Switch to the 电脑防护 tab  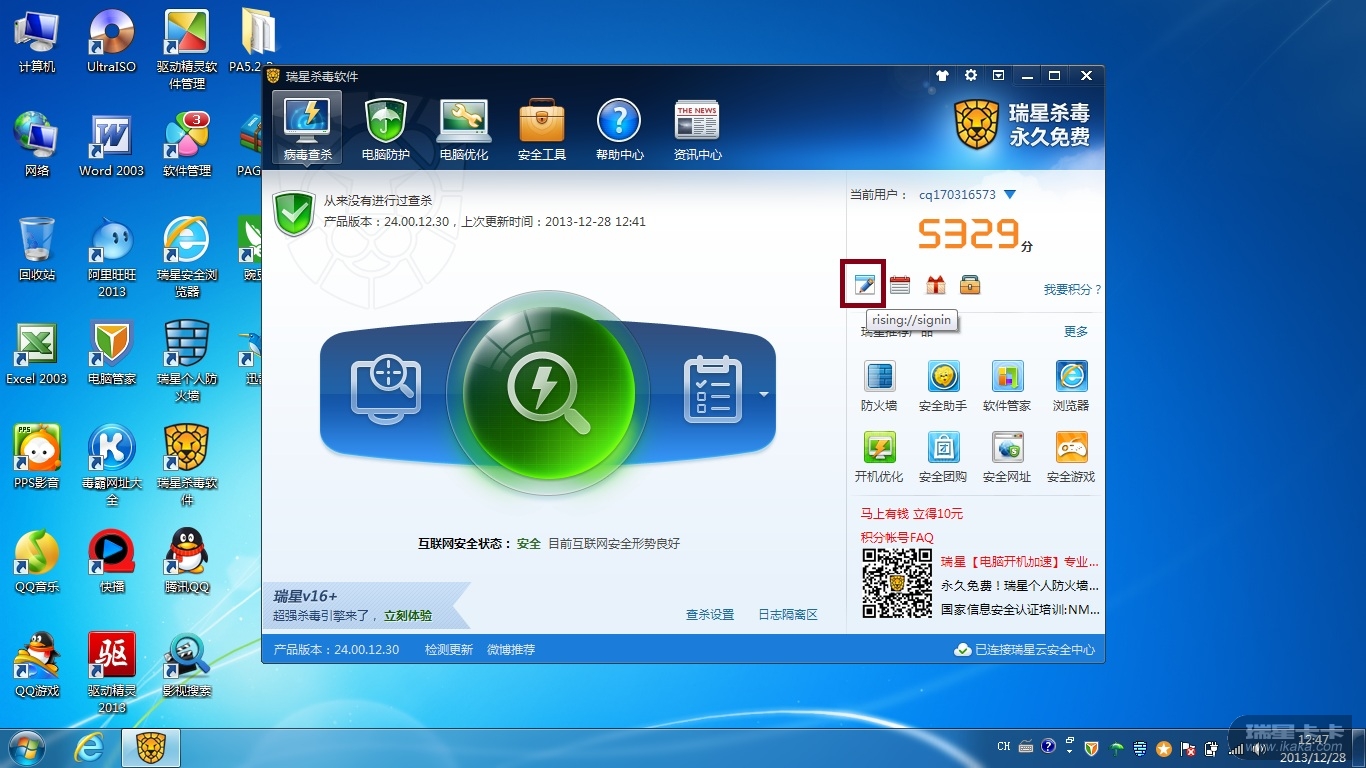click(385, 128)
